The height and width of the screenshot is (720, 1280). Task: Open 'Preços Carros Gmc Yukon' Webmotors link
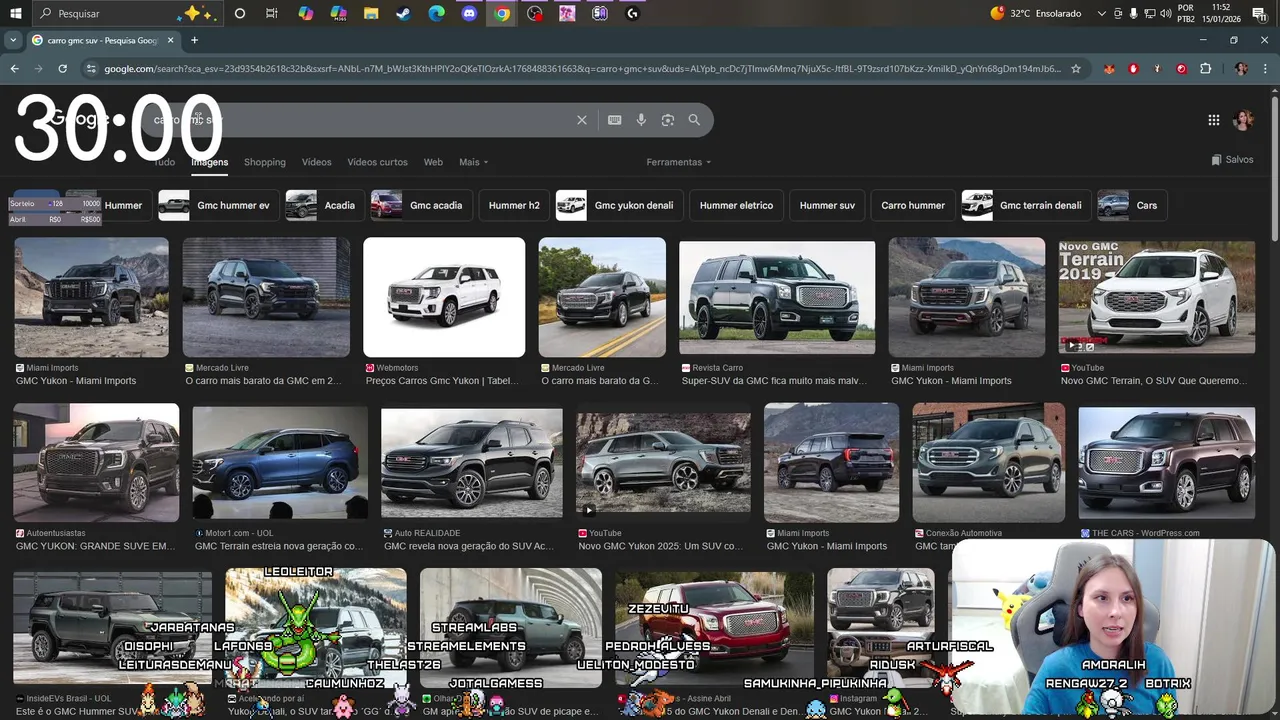pos(442,381)
